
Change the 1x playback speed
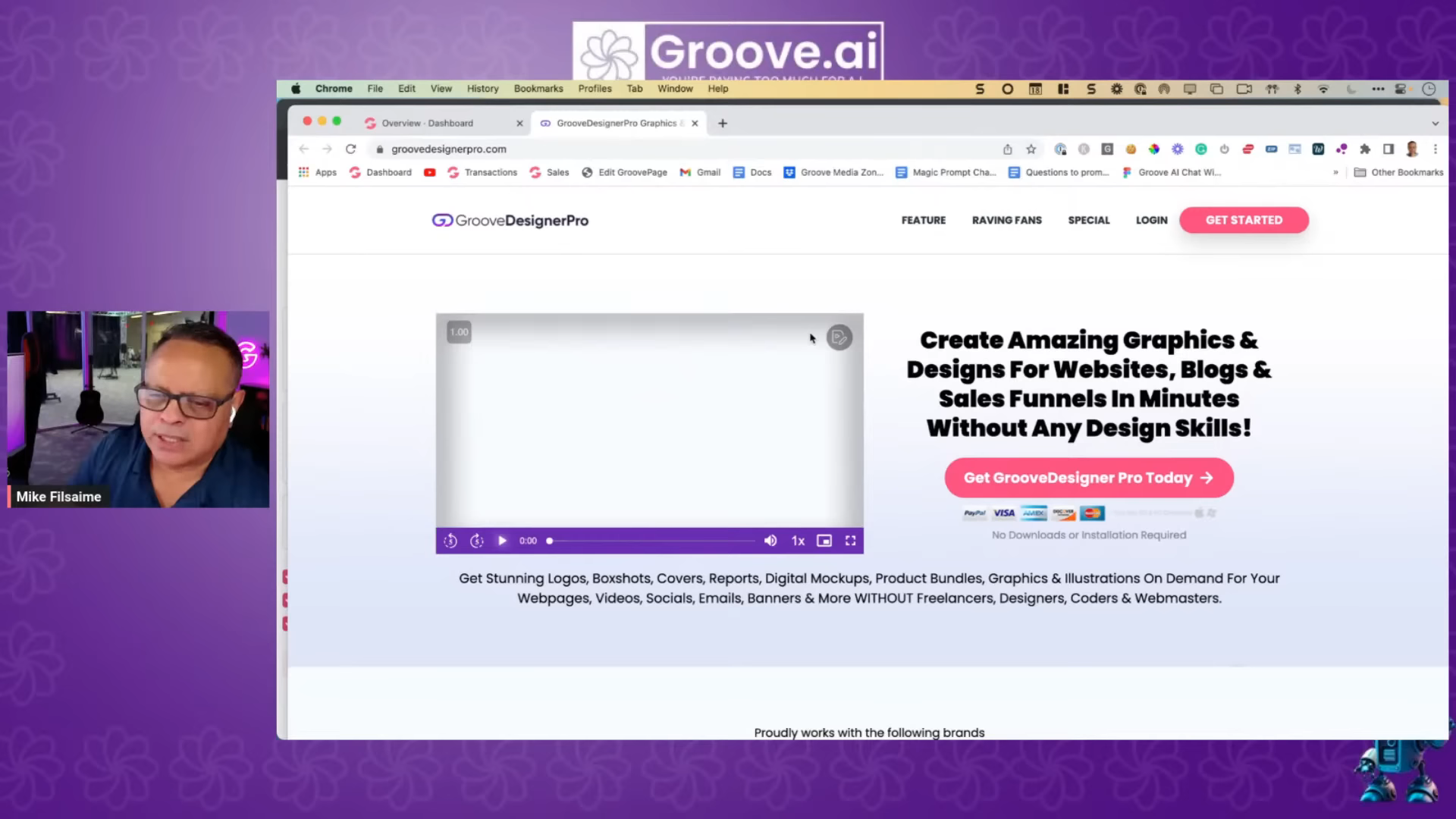798,541
